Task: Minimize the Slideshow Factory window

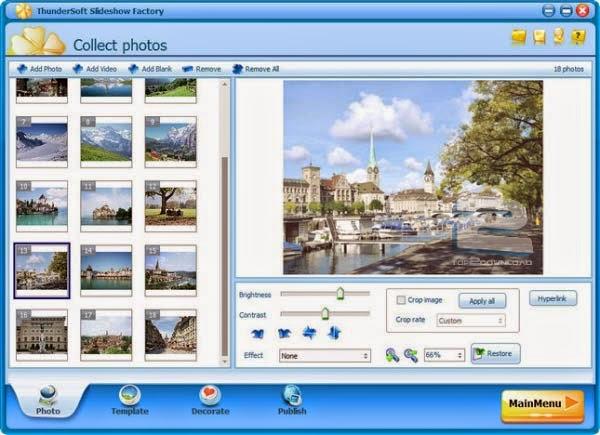Action: click(548, 11)
